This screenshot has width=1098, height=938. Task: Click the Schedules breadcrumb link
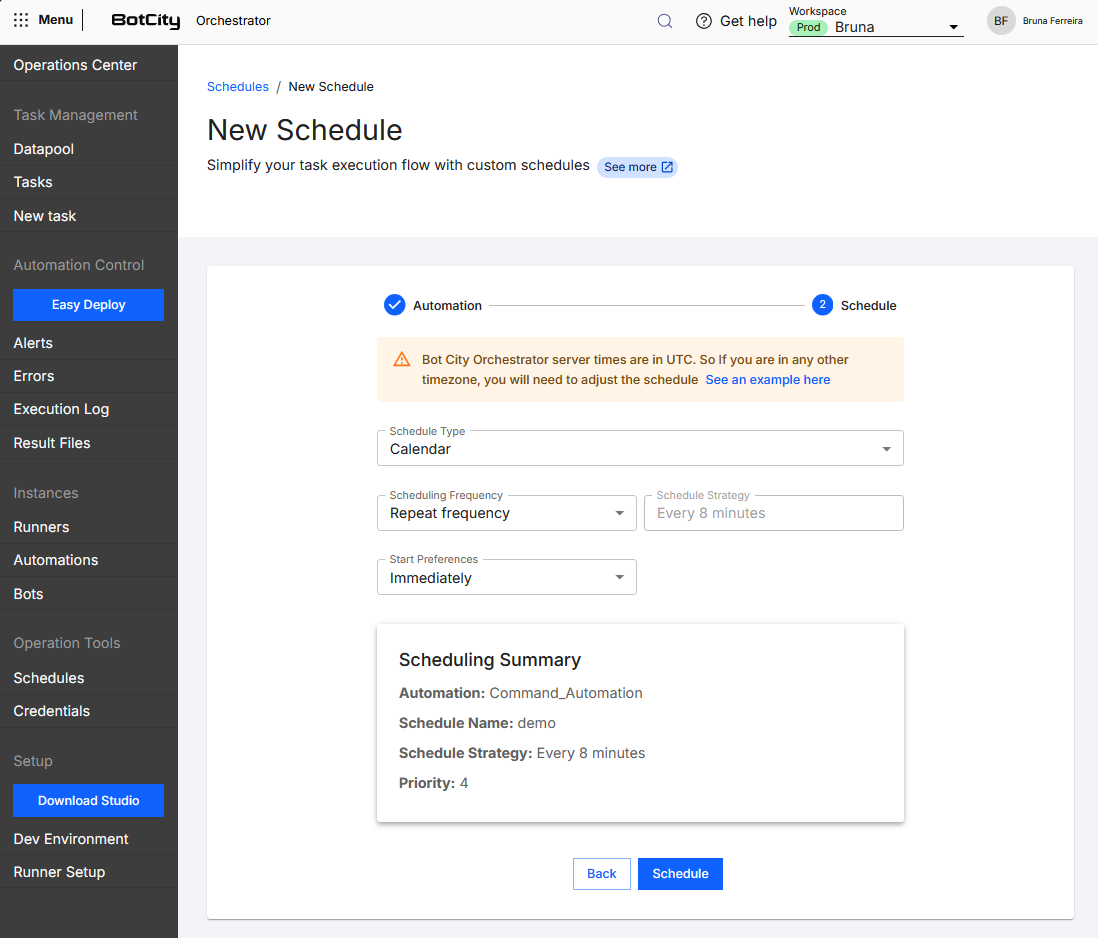coord(237,87)
